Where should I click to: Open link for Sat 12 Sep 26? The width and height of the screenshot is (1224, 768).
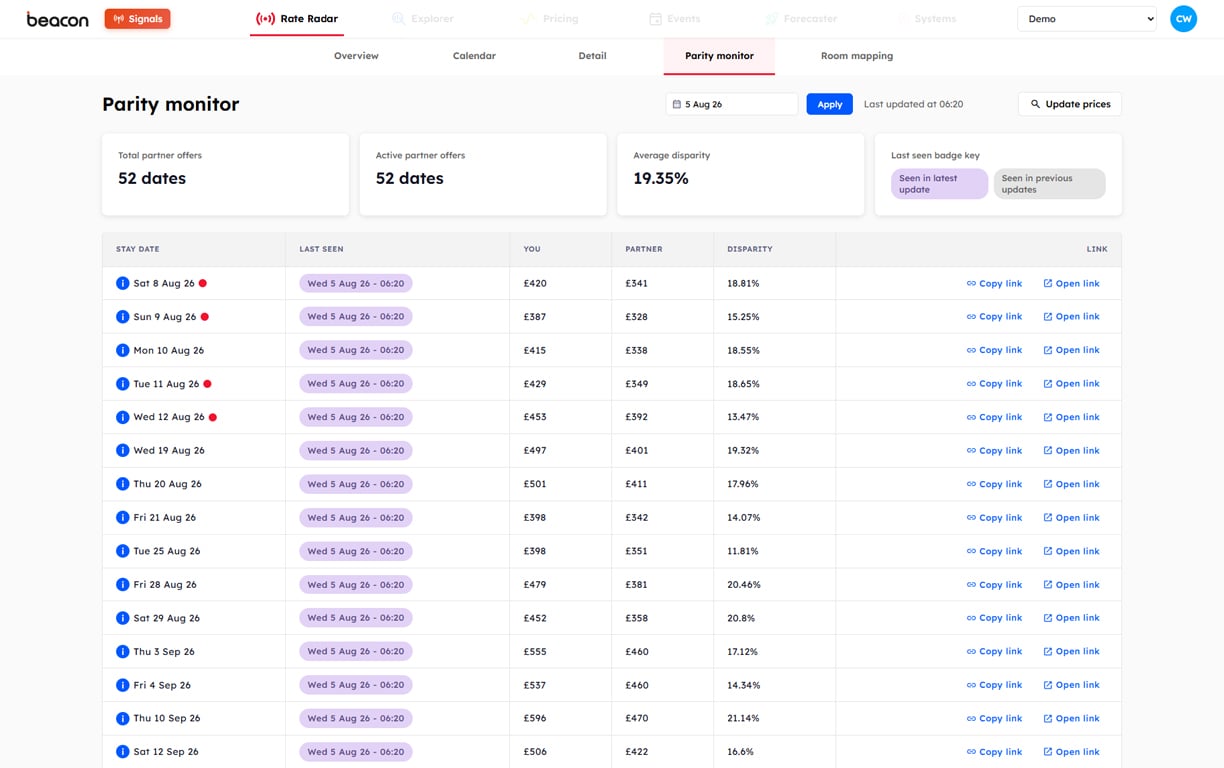(x=1071, y=752)
